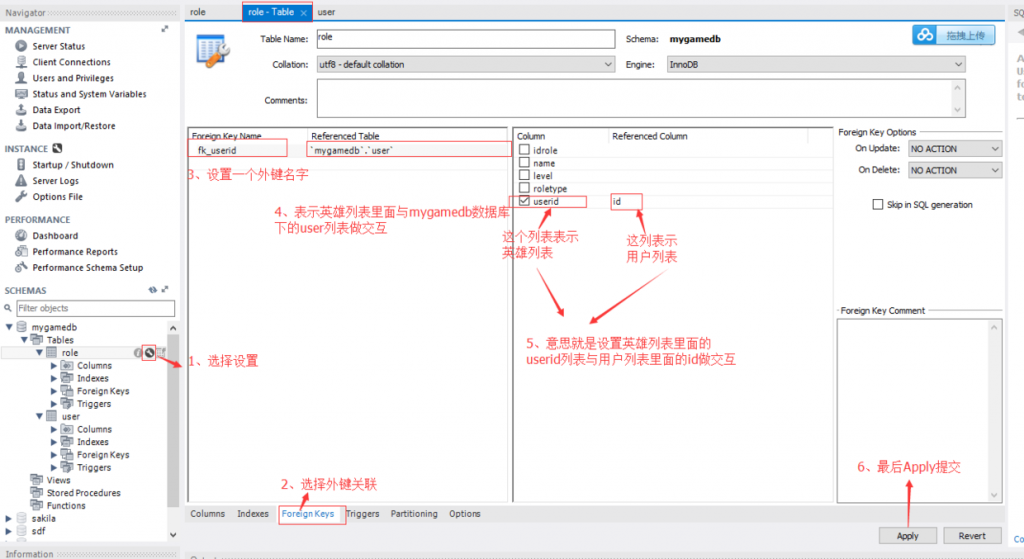
Task: Open the On Update dropdown
Action: pos(955,149)
